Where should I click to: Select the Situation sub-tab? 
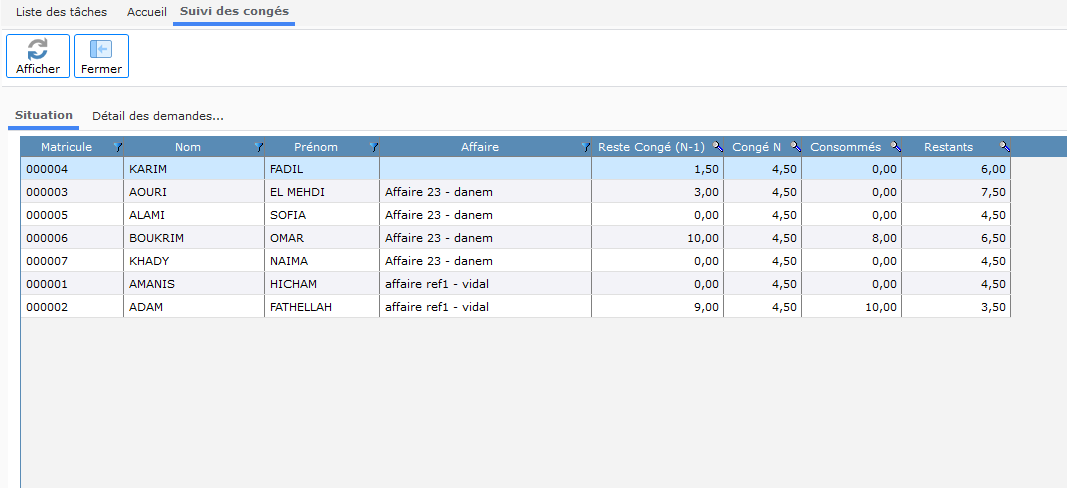point(44,116)
